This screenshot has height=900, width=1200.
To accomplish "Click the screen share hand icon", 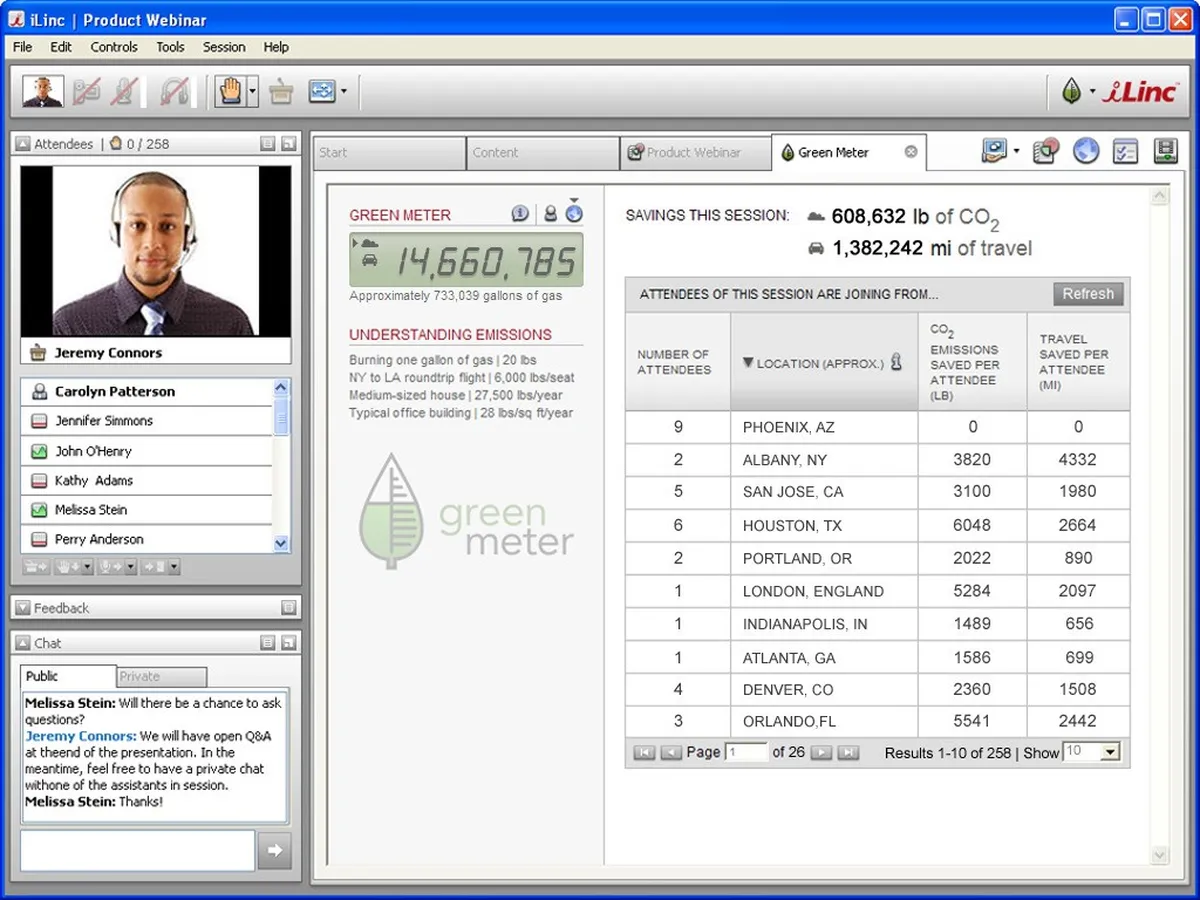I will (994, 152).
